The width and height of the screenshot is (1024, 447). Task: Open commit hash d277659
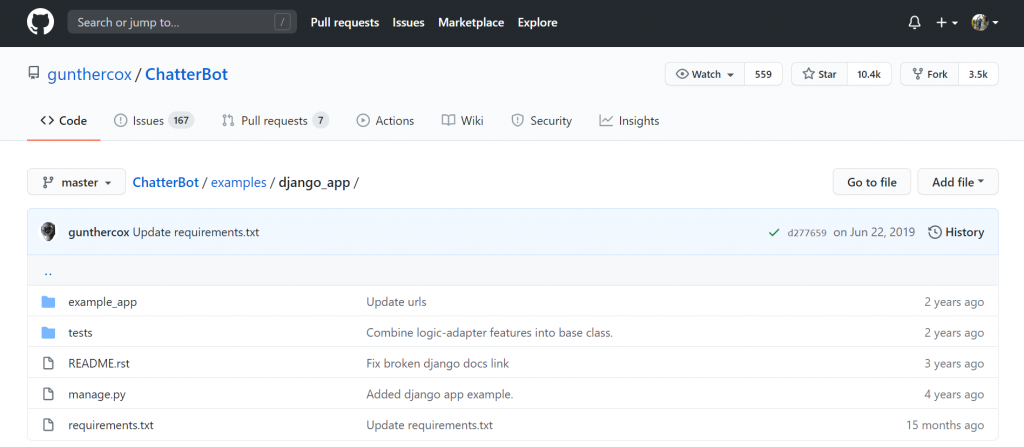tap(807, 233)
